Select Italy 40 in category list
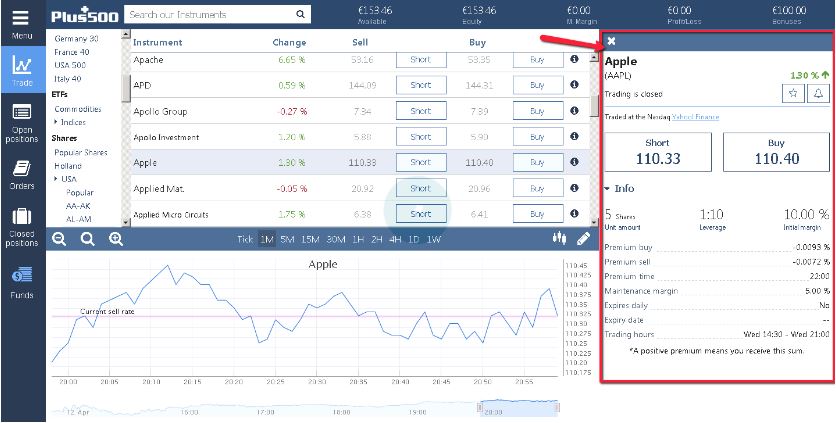 [x=68, y=78]
